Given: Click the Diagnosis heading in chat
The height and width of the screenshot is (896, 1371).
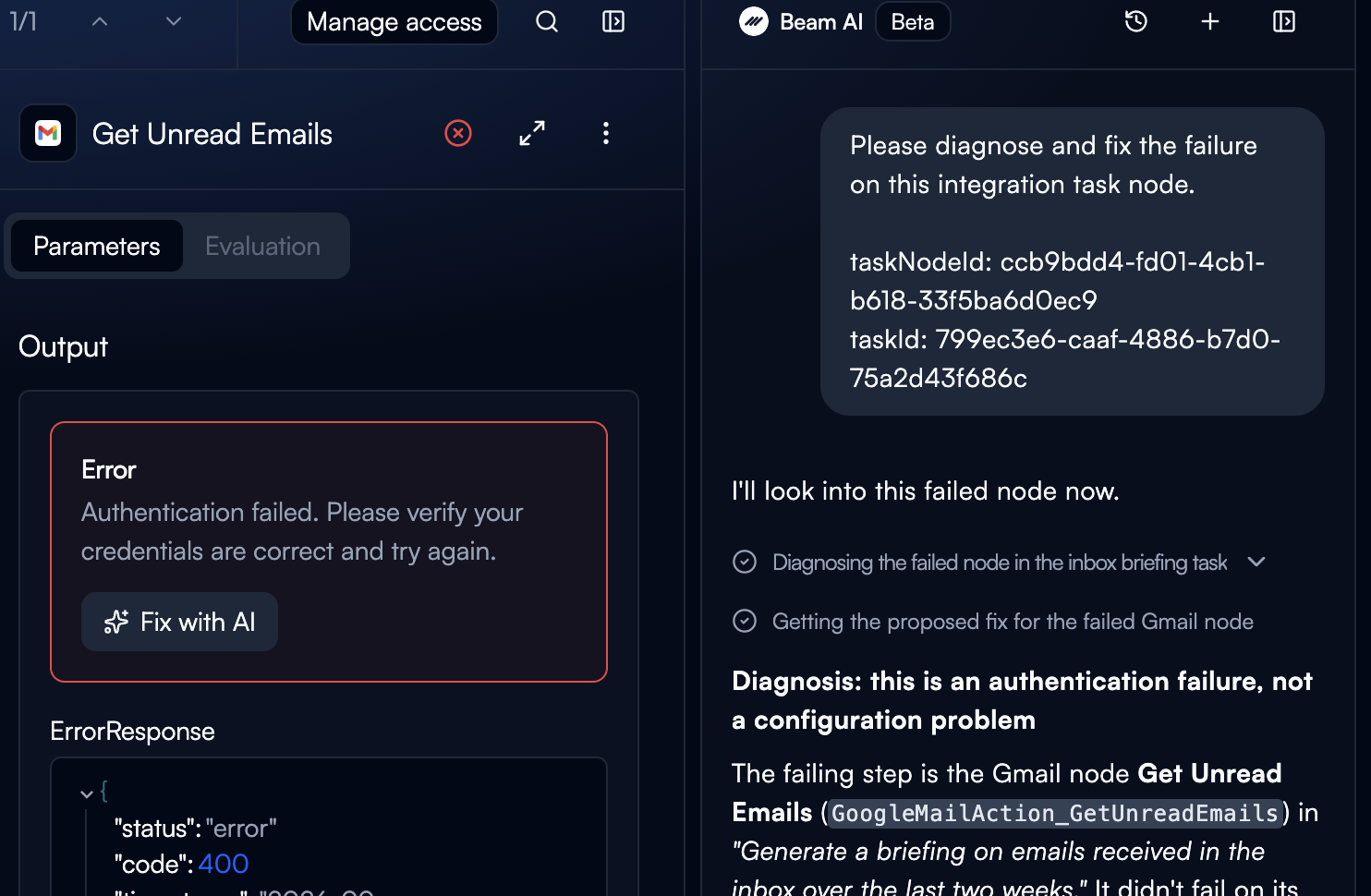Looking at the screenshot, I should tap(1022, 700).
